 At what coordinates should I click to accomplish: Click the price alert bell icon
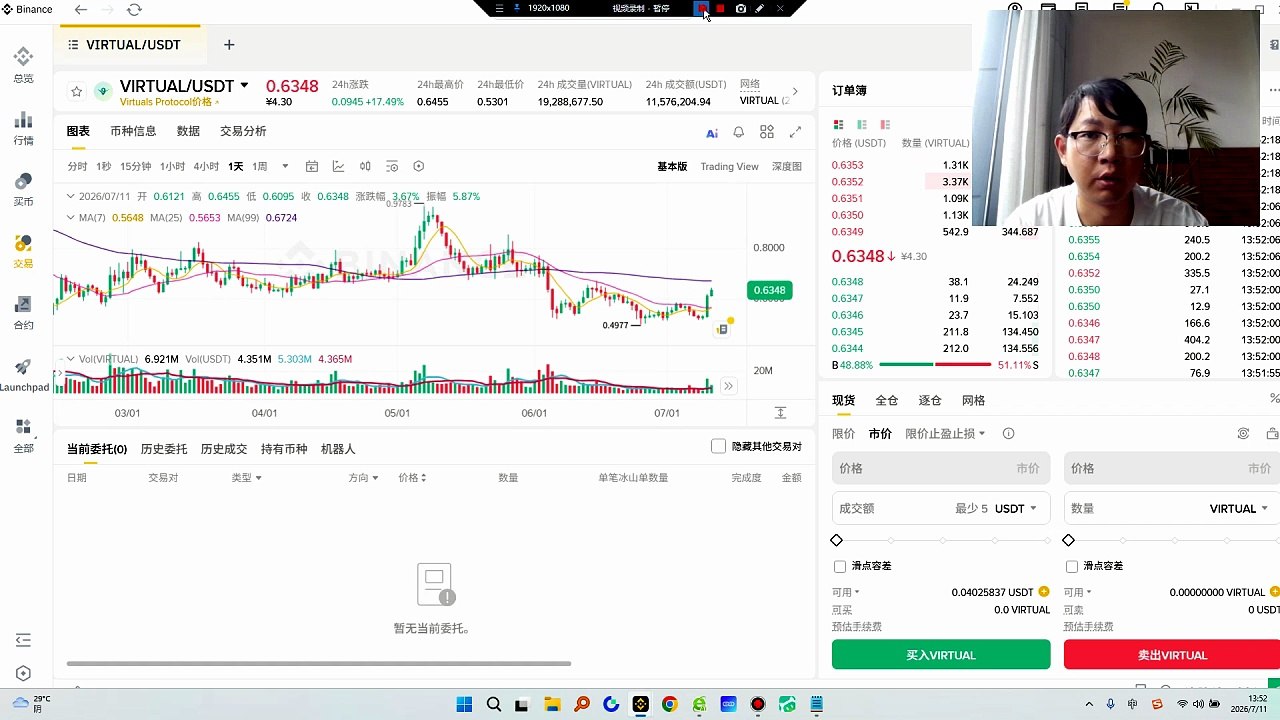[x=739, y=132]
